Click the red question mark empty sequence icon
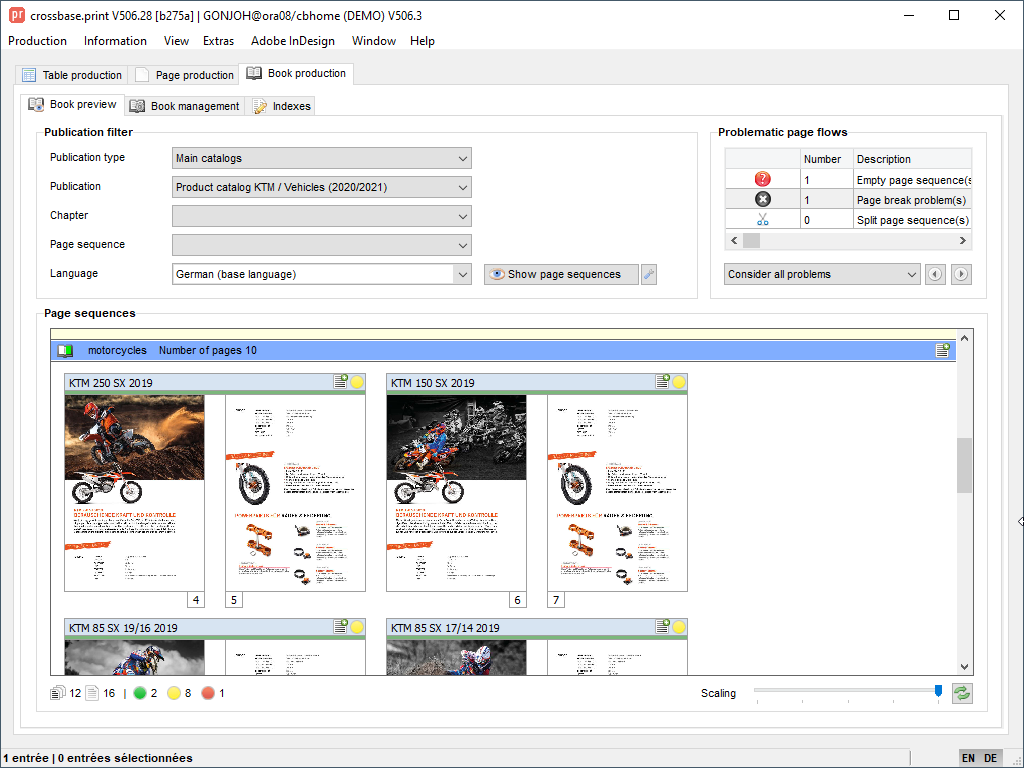 click(762, 179)
